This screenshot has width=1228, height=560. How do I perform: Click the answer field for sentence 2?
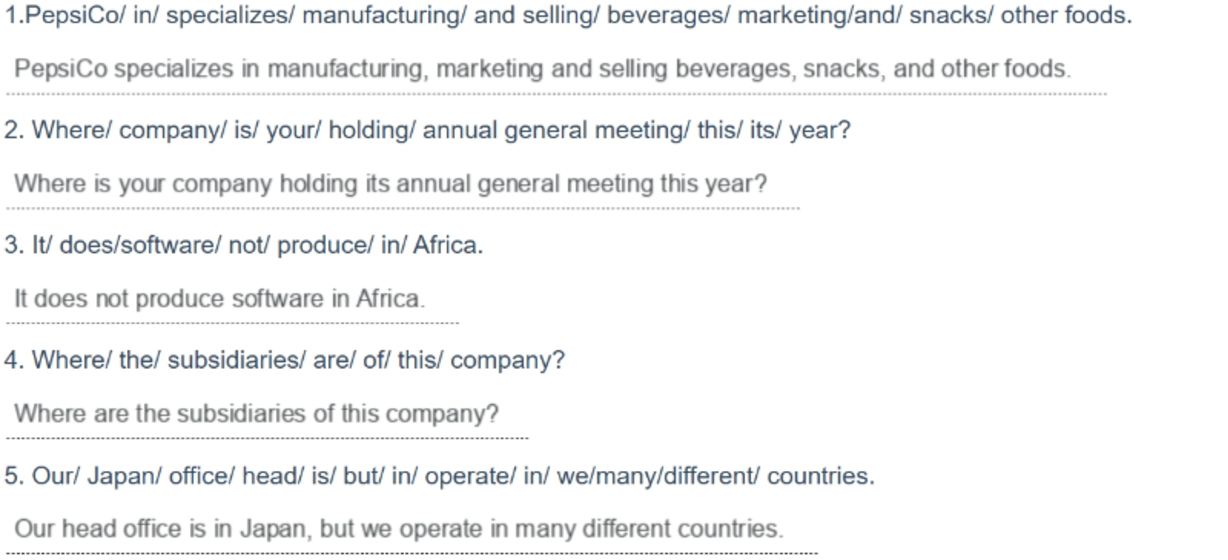tap(402, 185)
